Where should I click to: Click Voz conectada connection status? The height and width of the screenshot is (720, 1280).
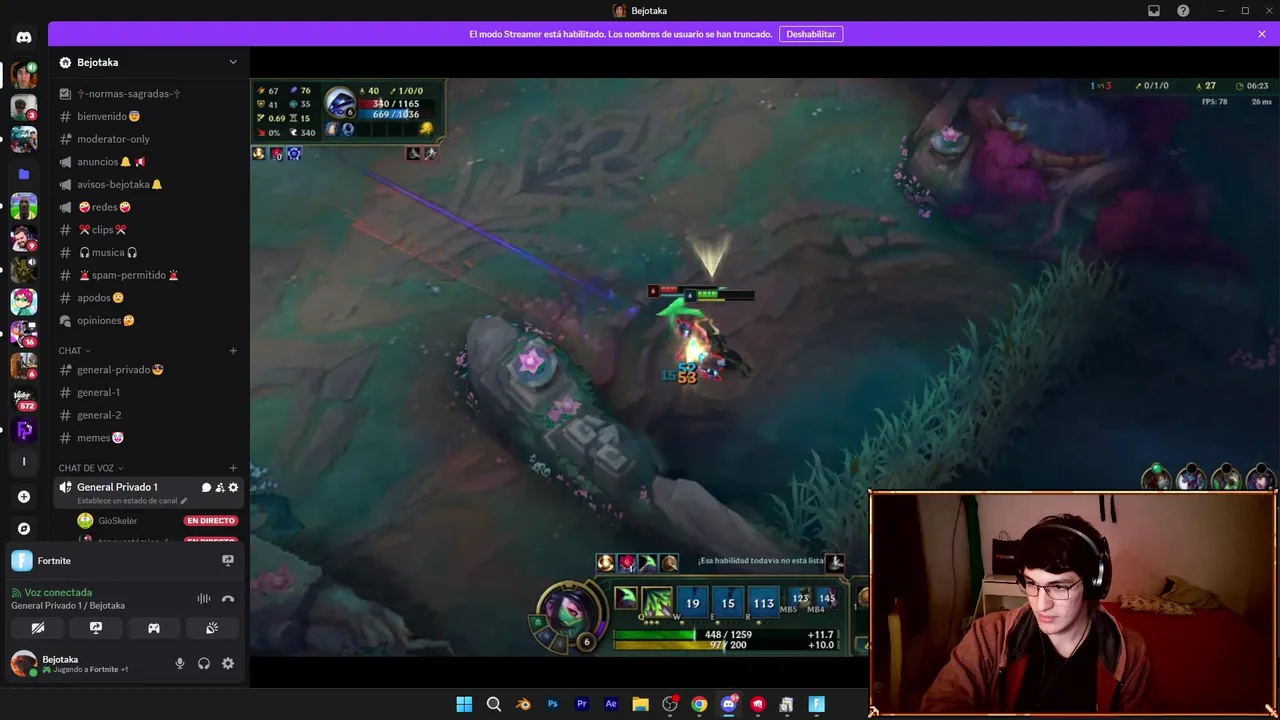58,592
